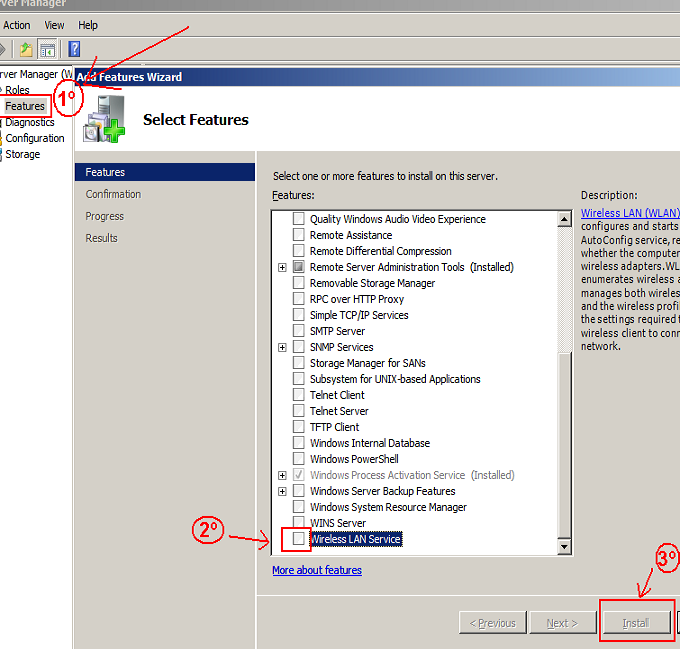The width and height of the screenshot is (680, 649).
Task: Check Simple TCP/IP Services
Action: pos(298,315)
